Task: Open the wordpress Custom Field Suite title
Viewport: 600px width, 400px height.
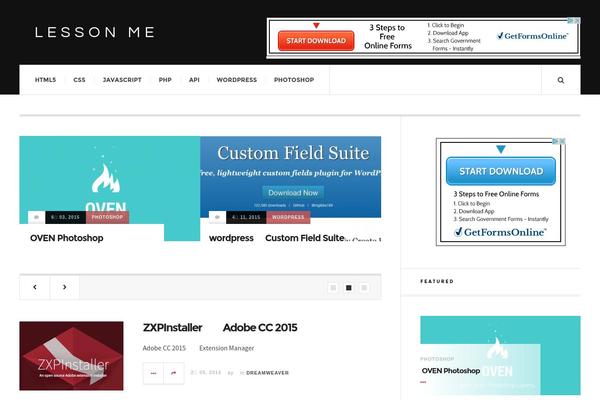Action: [x=279, y=238]
